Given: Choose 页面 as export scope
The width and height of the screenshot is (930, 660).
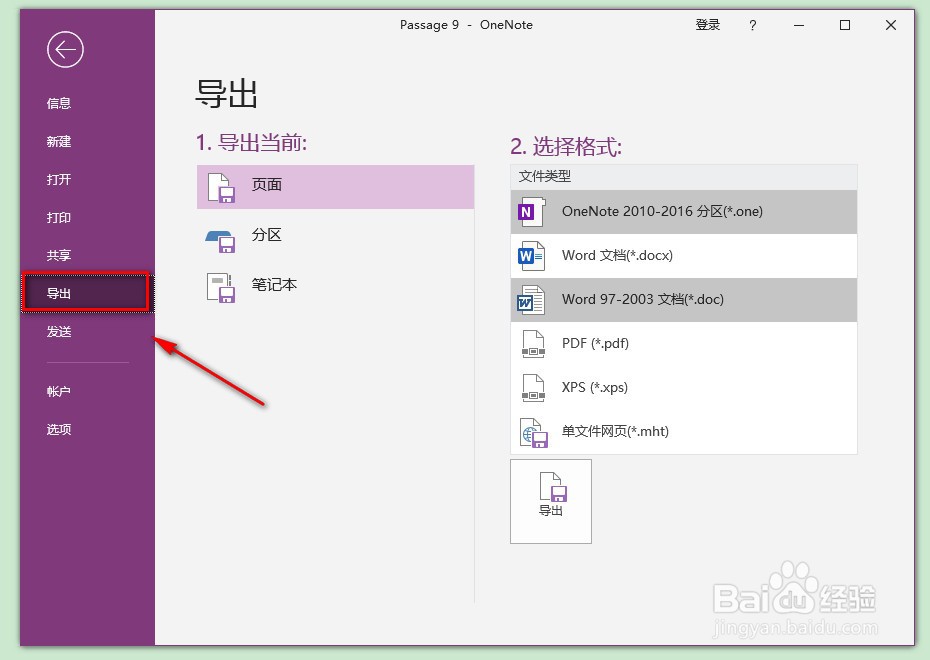Looking at the screenshot, I should 335,187.
